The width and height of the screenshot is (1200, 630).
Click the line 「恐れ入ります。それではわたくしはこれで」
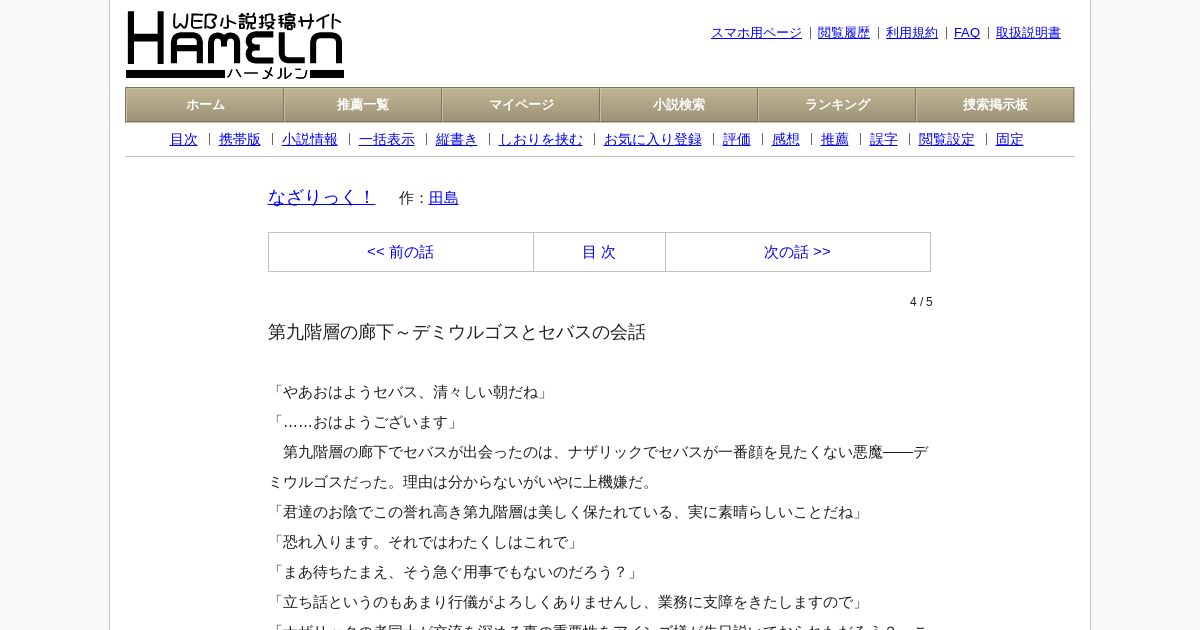point(425,542)
